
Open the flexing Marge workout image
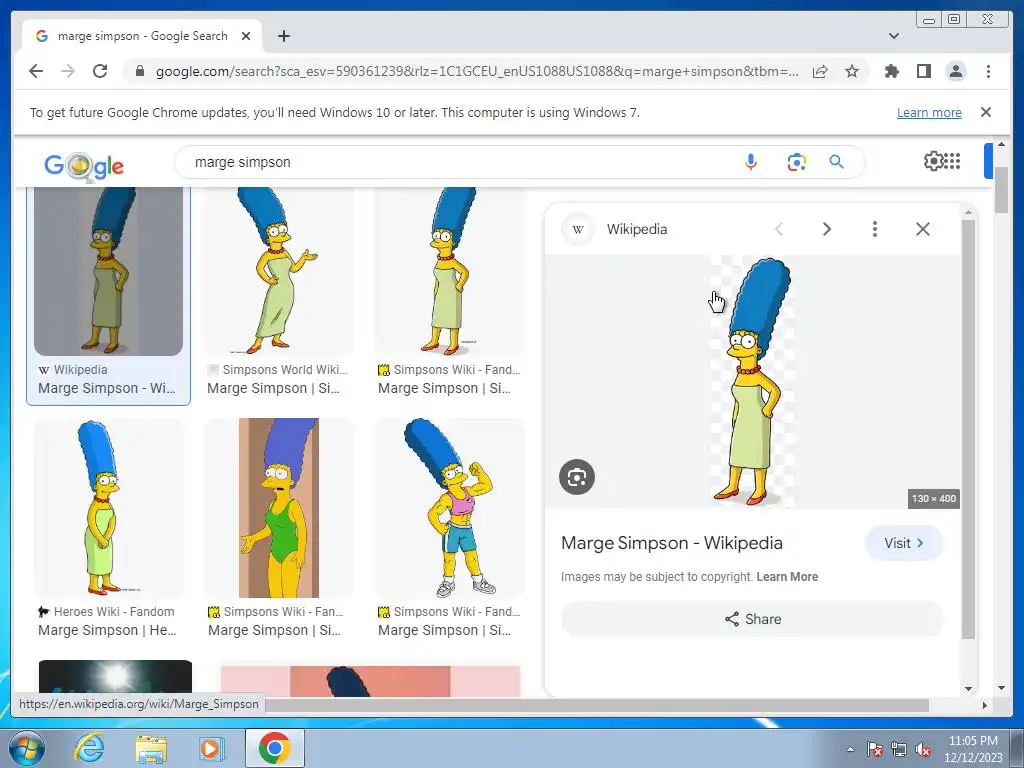(449, 508)
